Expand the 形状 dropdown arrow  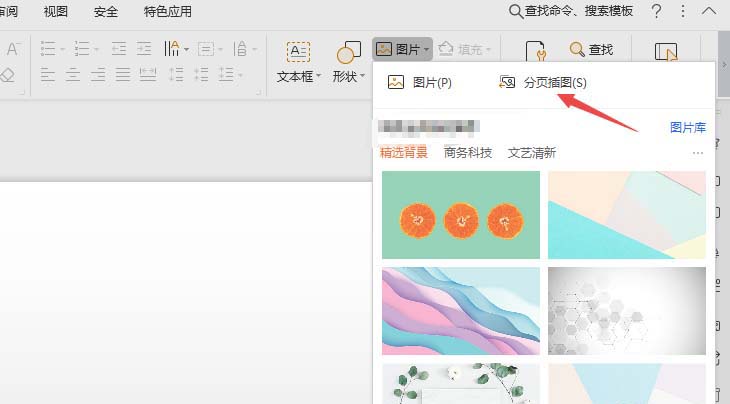click(362, 75)
